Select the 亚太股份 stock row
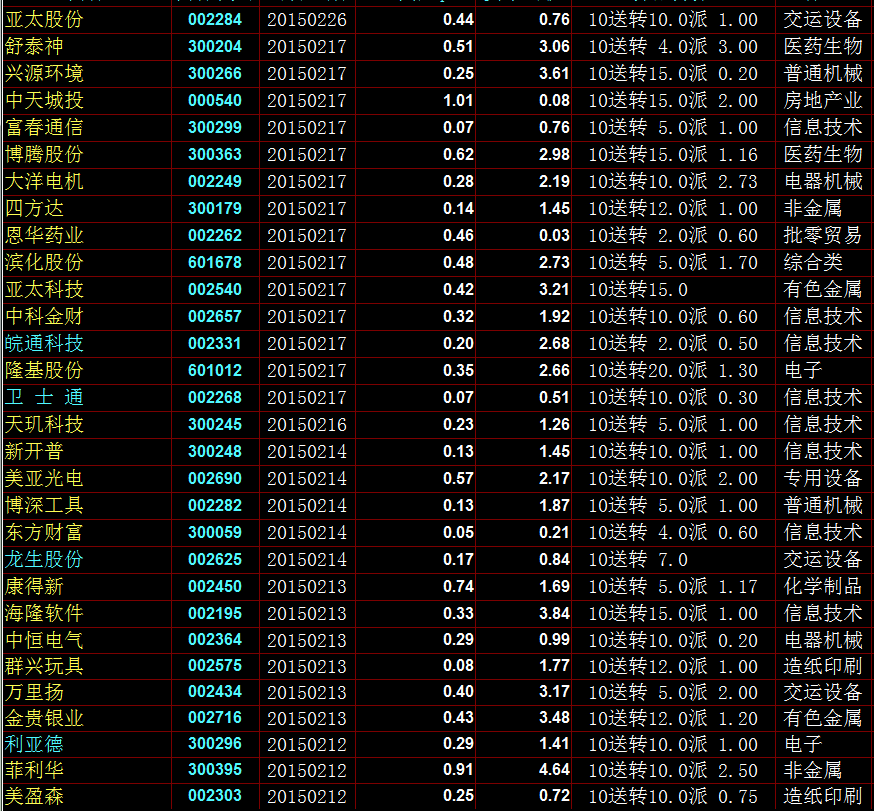Viewport: 874px width, 811px height. 44,20
